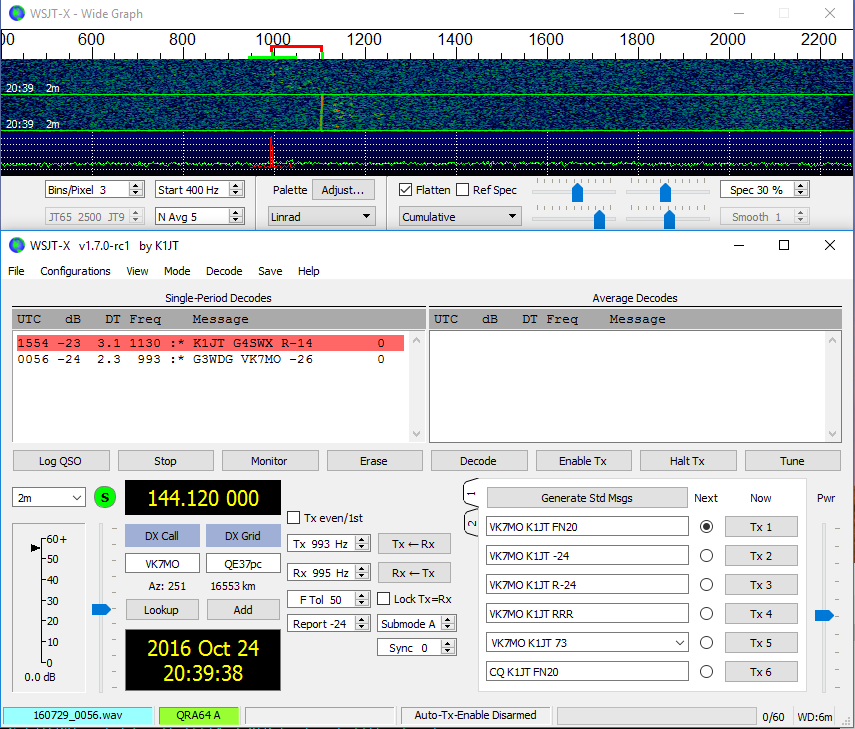Click the Monitor button
Viewport: 855px width, 729px height.
pyautogui.click(x=269, y=461)
